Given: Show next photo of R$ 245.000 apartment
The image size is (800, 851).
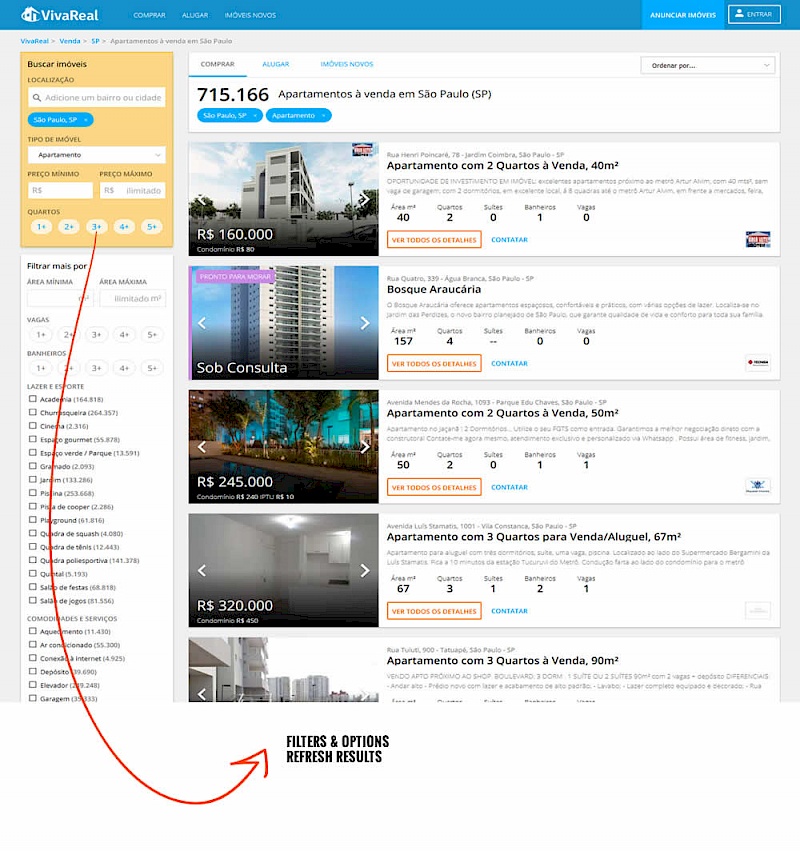Looking at the screenshot, I should tap(366, 447).
